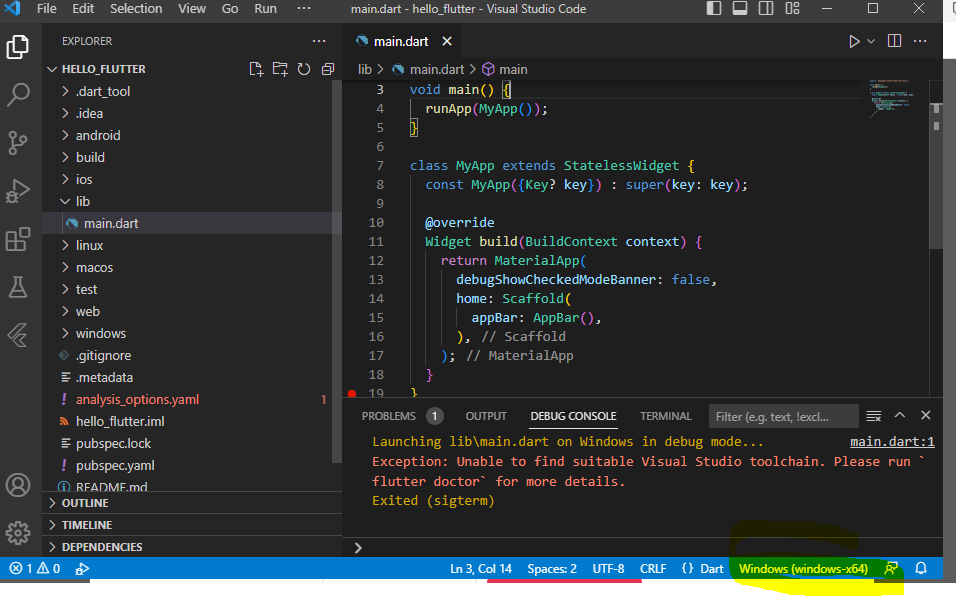956x596 pixels.
Task: Open the Flutter sidebar view
Action: (18, 335)
